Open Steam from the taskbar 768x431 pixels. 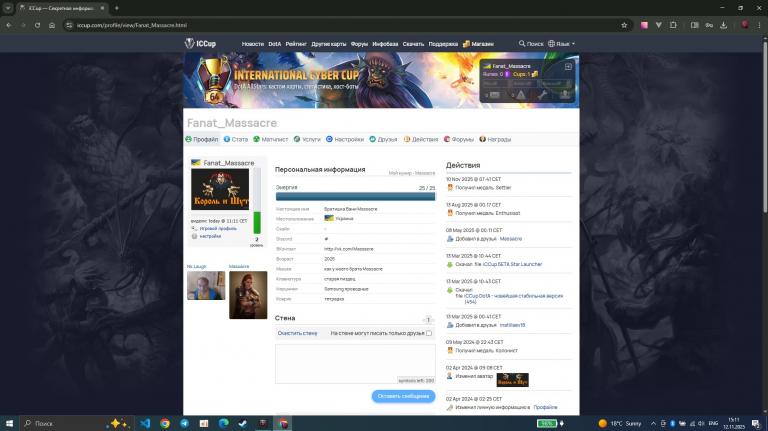(243, 423)
